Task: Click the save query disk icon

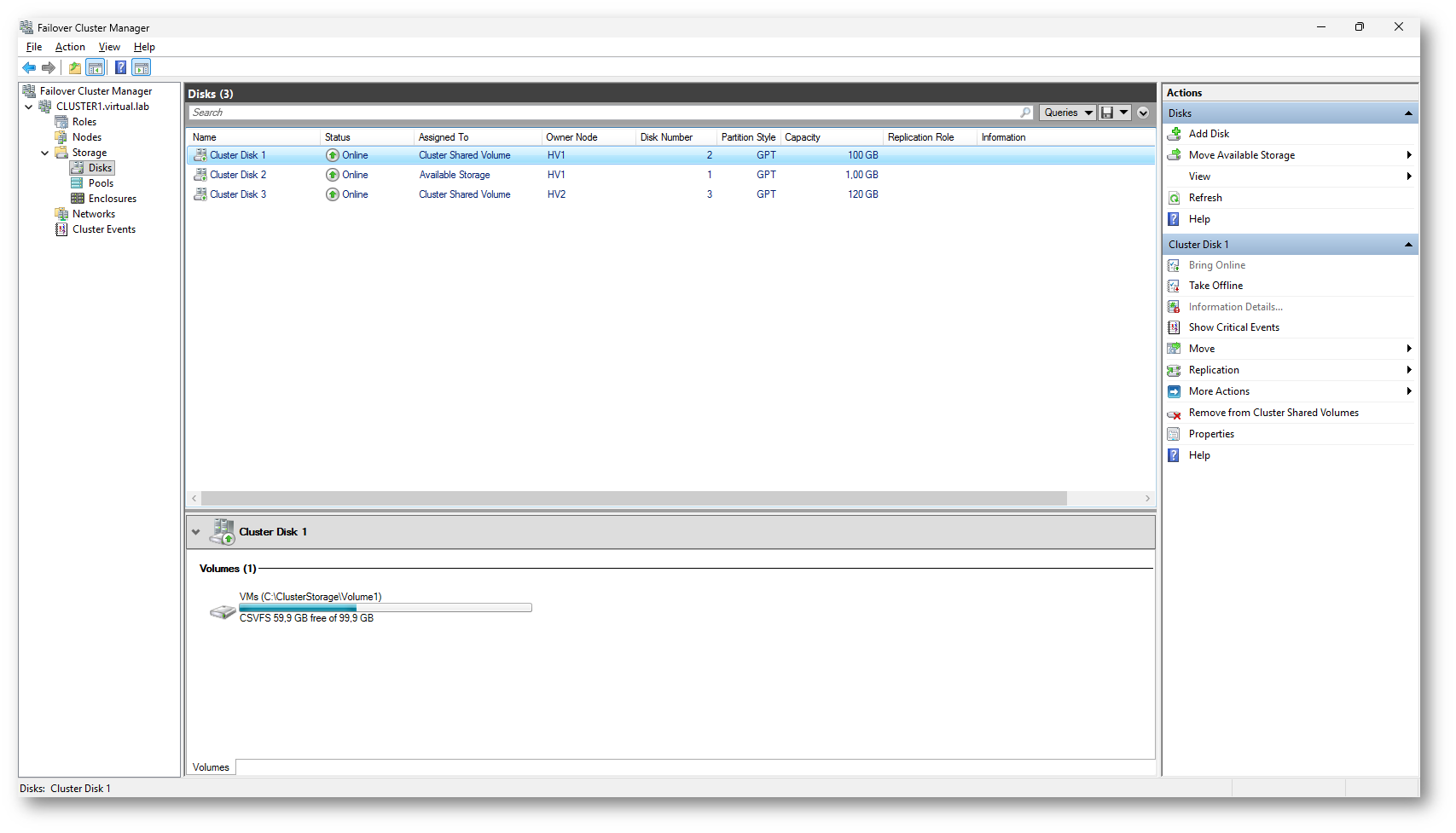Action: (x=1107, y=113)
